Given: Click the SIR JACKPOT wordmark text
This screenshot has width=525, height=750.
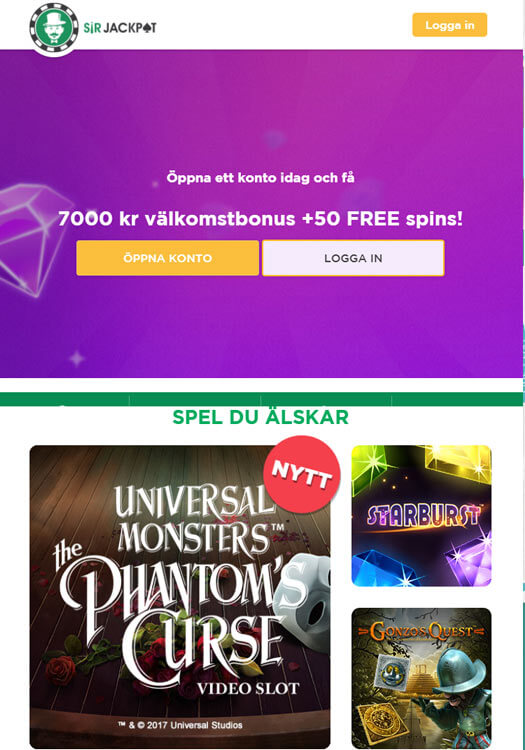Looking at the screenshot, I should coord(120,28).
